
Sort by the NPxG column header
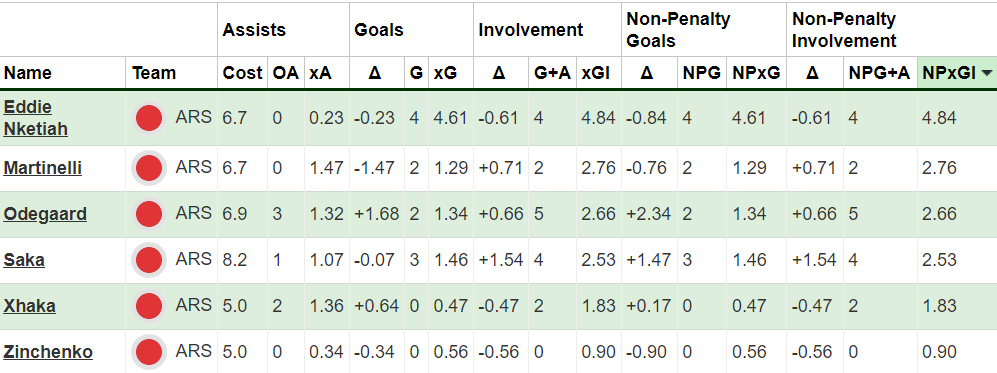point(756,73)
